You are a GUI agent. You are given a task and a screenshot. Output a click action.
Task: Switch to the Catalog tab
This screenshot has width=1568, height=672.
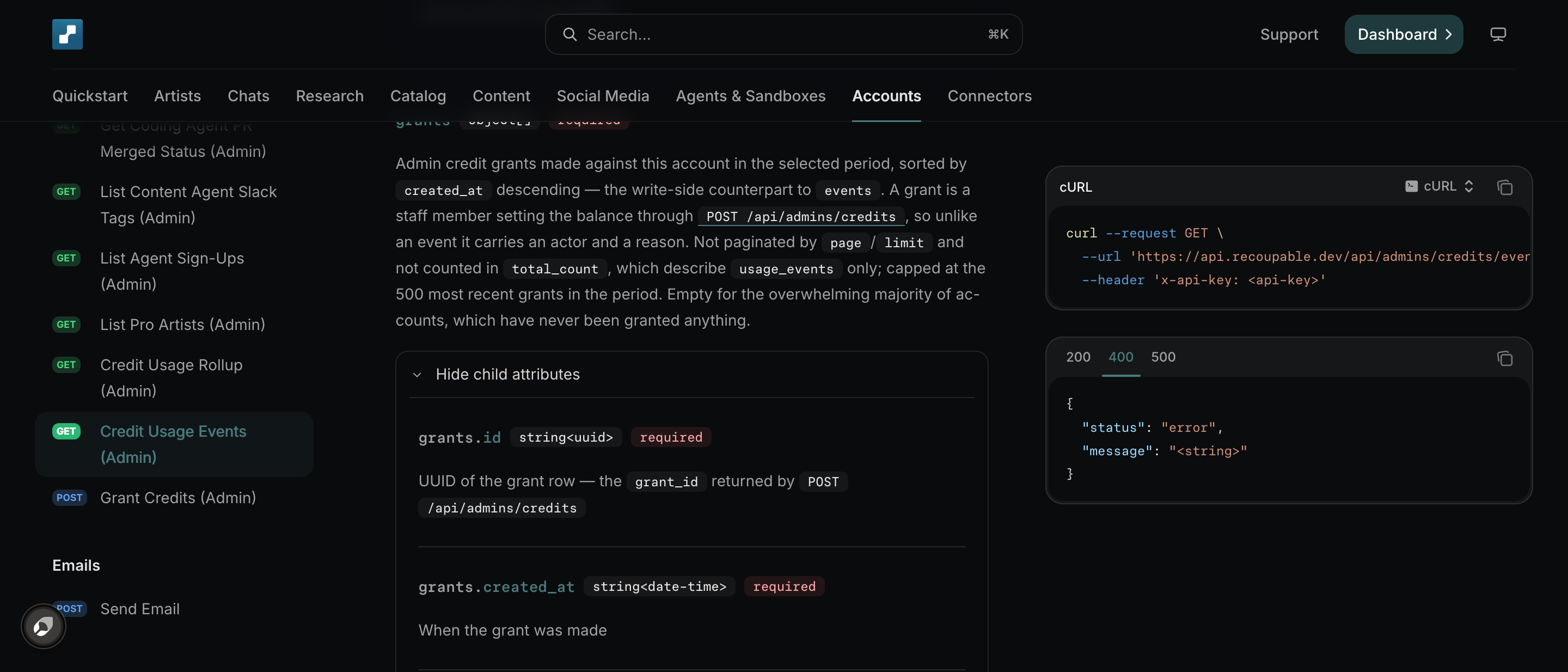click(x=418, y=95)
